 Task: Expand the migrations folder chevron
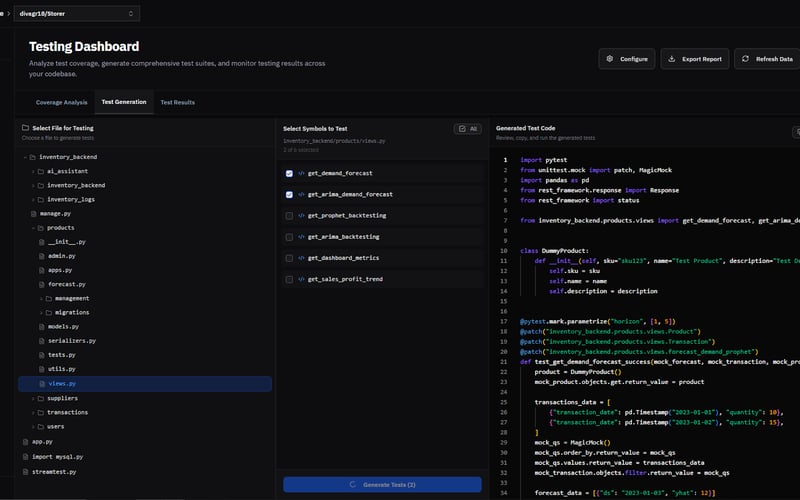click(x=41, y=313)
